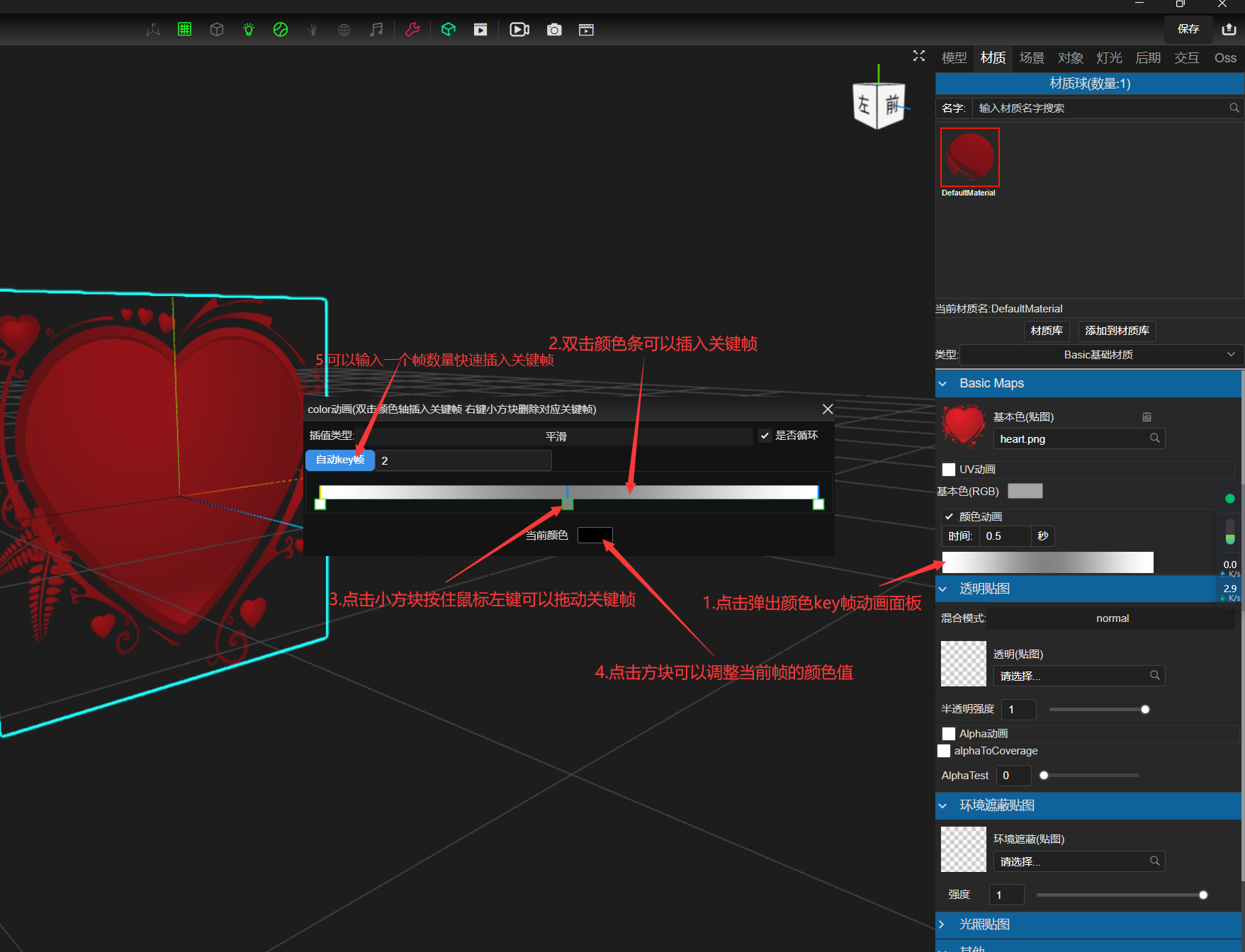Screen dimensions: 1245x952
Task: Delete base color map with trash icon
Action: pos(1147,417)
